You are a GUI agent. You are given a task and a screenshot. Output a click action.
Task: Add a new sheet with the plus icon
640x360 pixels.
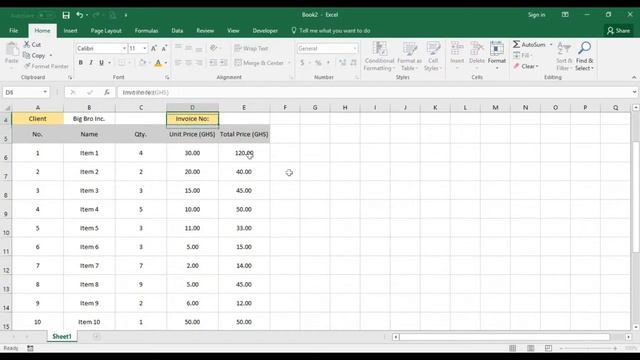point(97,337)
